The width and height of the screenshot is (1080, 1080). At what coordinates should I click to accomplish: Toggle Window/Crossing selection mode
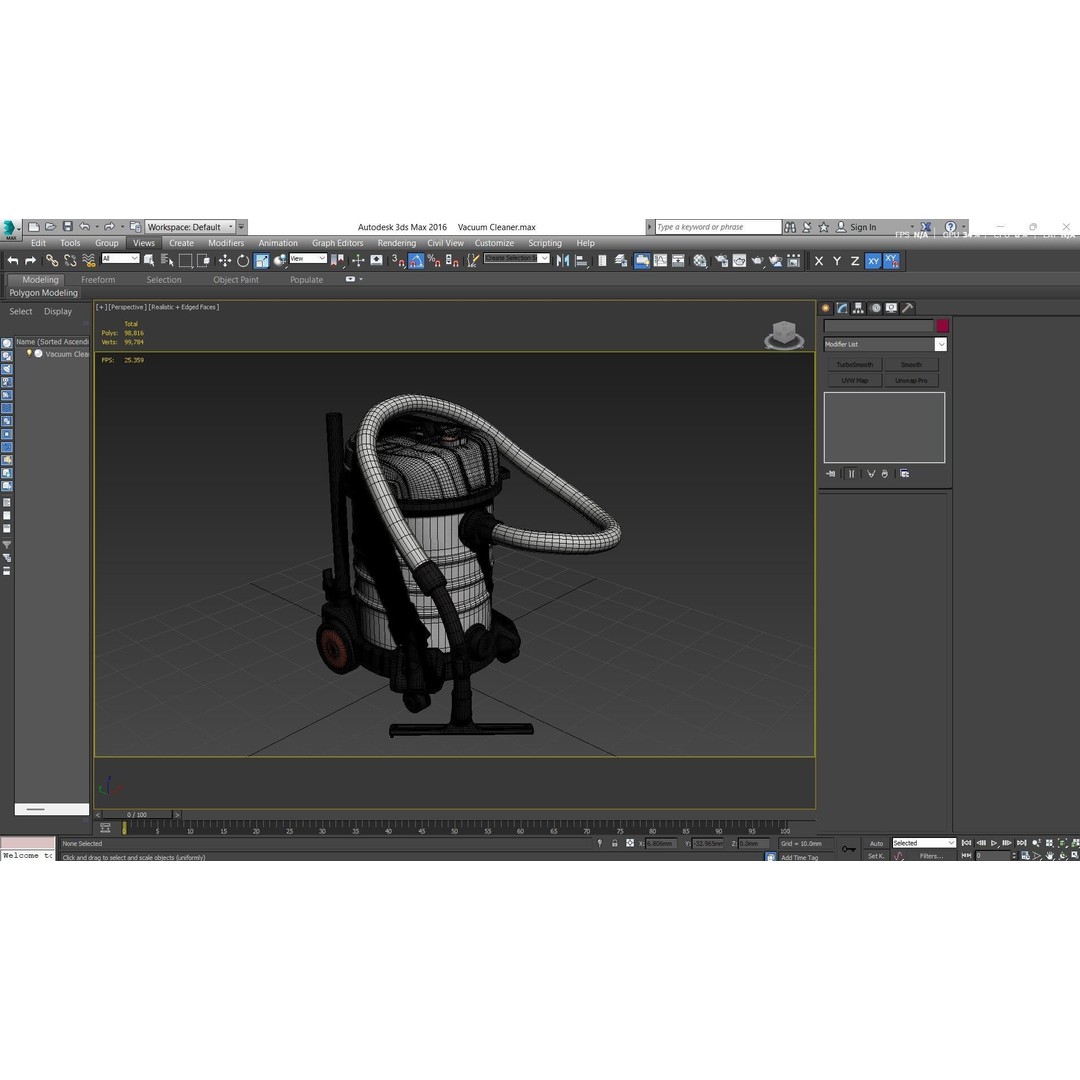click(204, 261)
